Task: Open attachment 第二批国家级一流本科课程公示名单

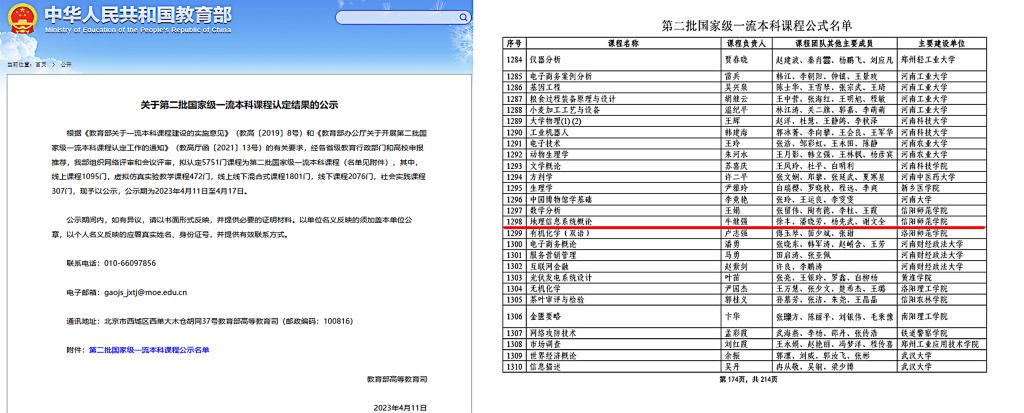Action: pos(150,350)
